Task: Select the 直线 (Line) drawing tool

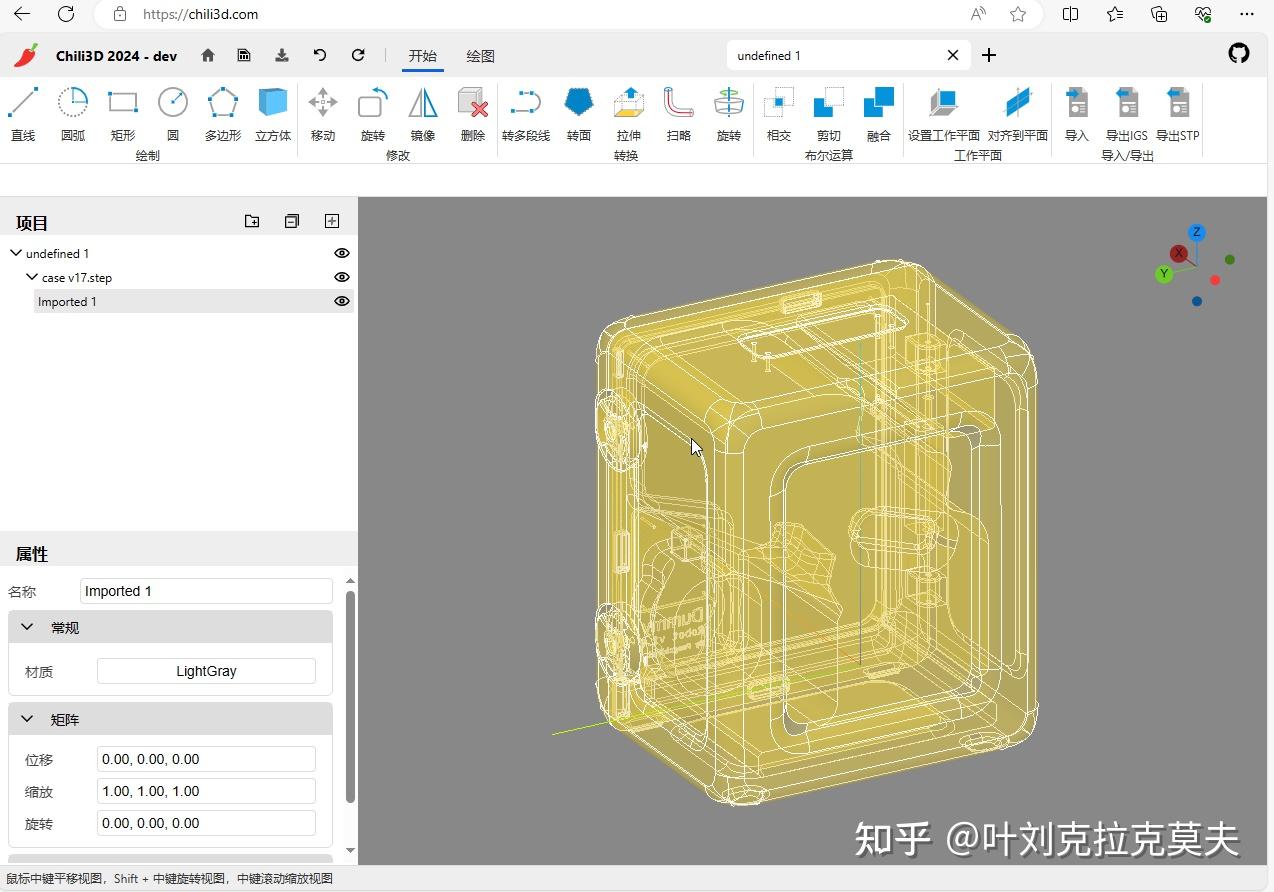Action: 22,110
